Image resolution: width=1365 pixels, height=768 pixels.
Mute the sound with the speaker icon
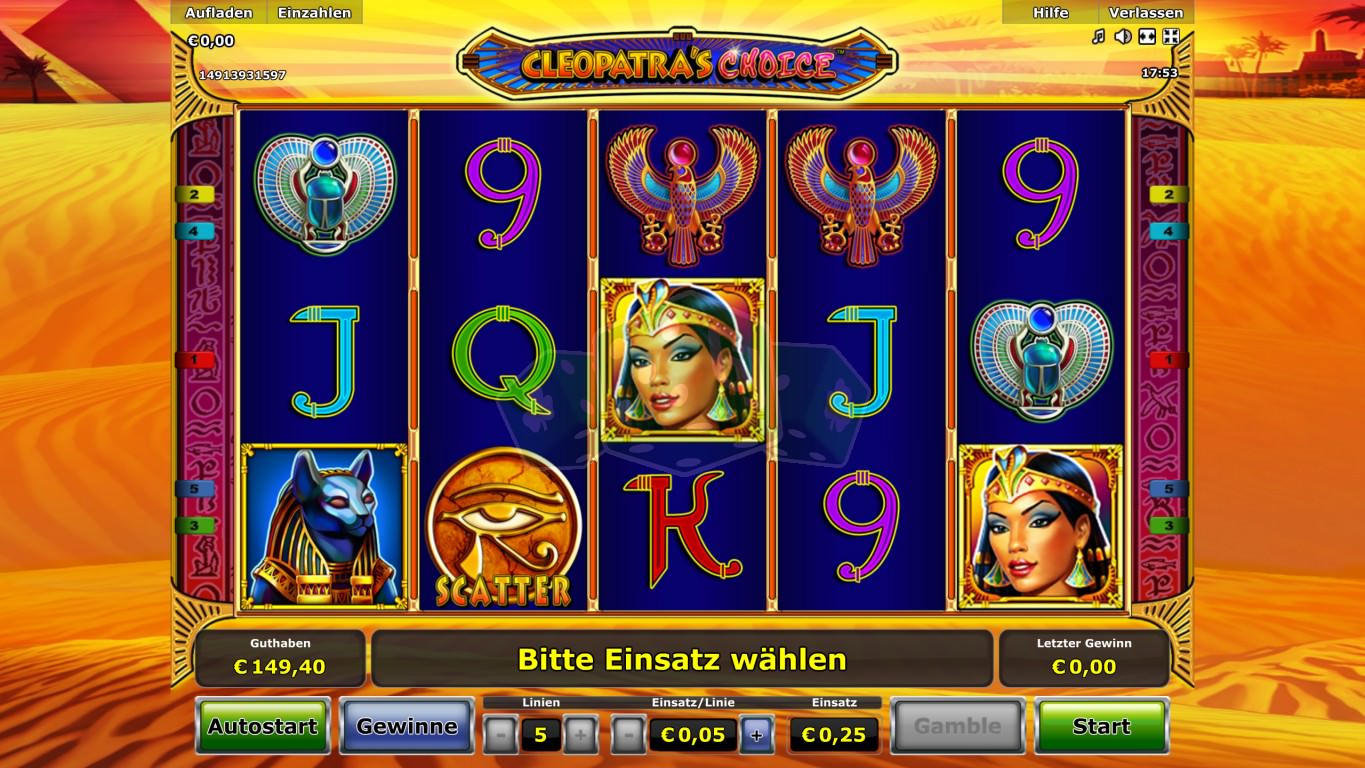pyautogui.click(x=1123, y=37)
